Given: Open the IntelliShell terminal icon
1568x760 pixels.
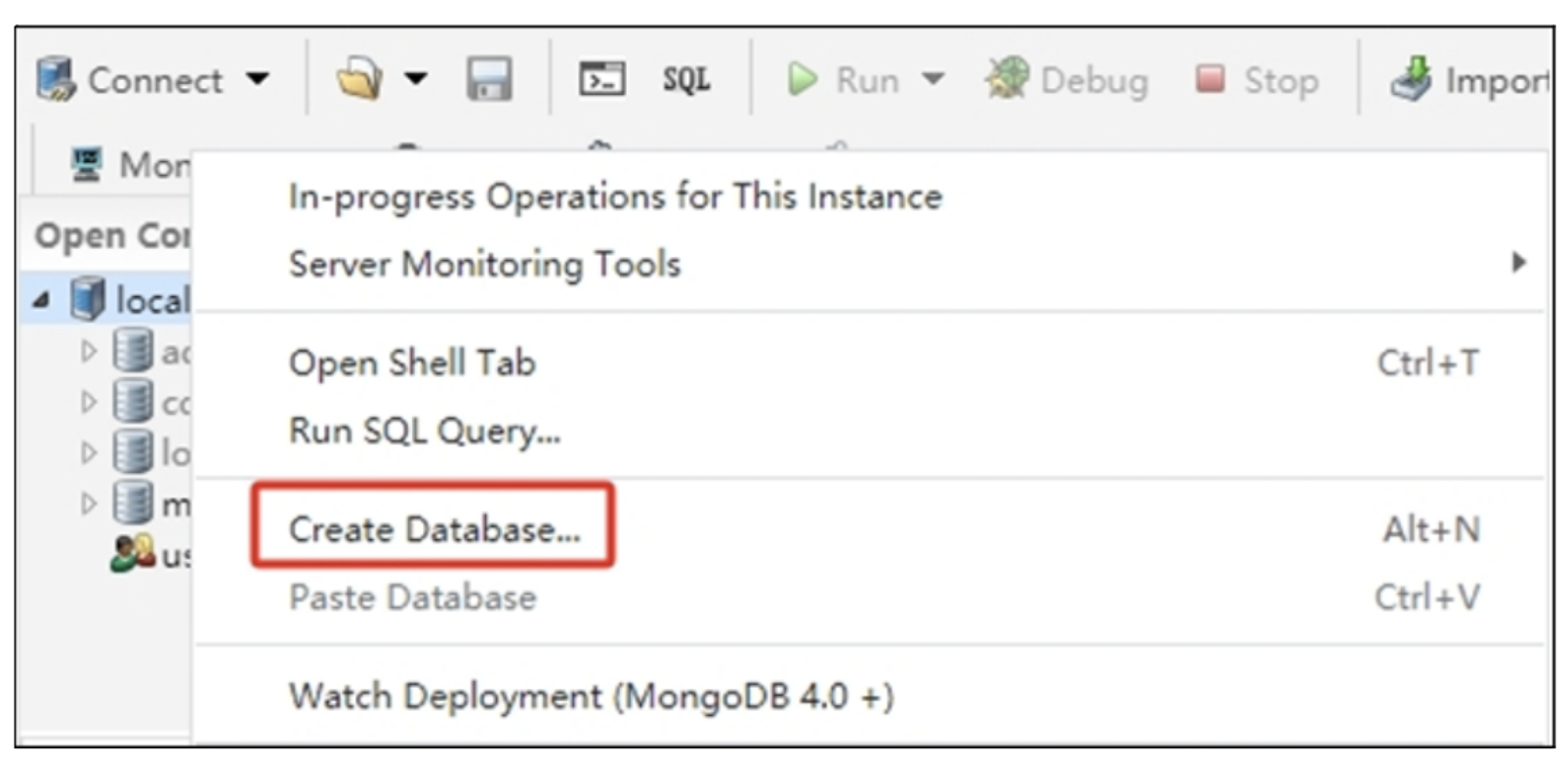Looking at the screenshot, I should [x=602, y=79].
